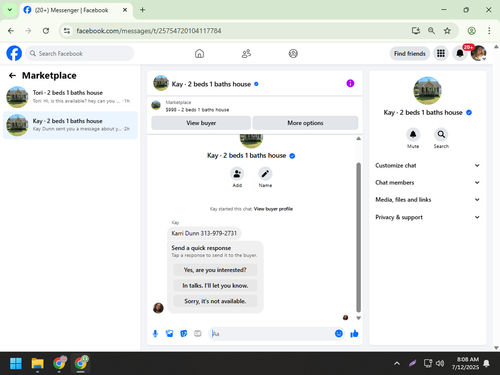Show hidden system tray icons
The height and width of the screenshot is (375, 500).
click(397, 363)
